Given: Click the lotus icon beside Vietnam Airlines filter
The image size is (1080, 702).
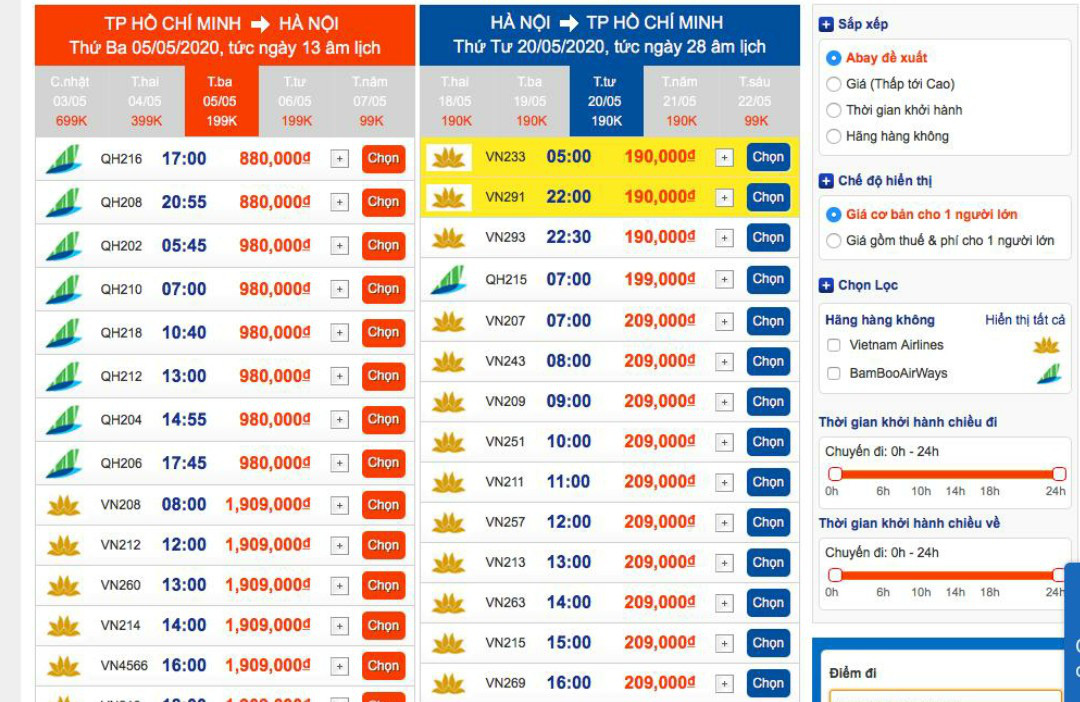Looking at the screenshot, I should [1046, 345].
